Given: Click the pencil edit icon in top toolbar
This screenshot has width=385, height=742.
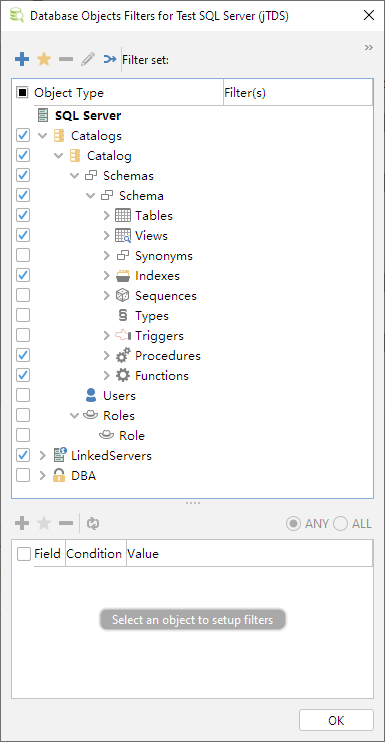Looking at the screenshot, I should tap(88, 59).
